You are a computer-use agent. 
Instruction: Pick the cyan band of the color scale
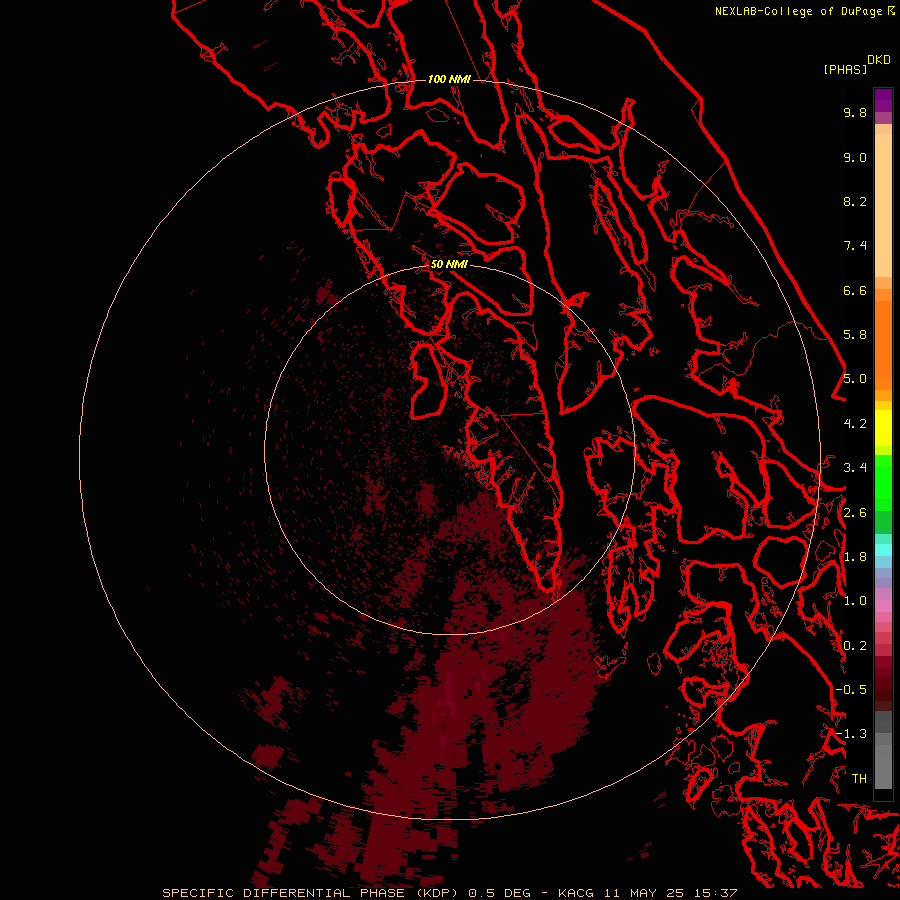click(x=883, y=549)
